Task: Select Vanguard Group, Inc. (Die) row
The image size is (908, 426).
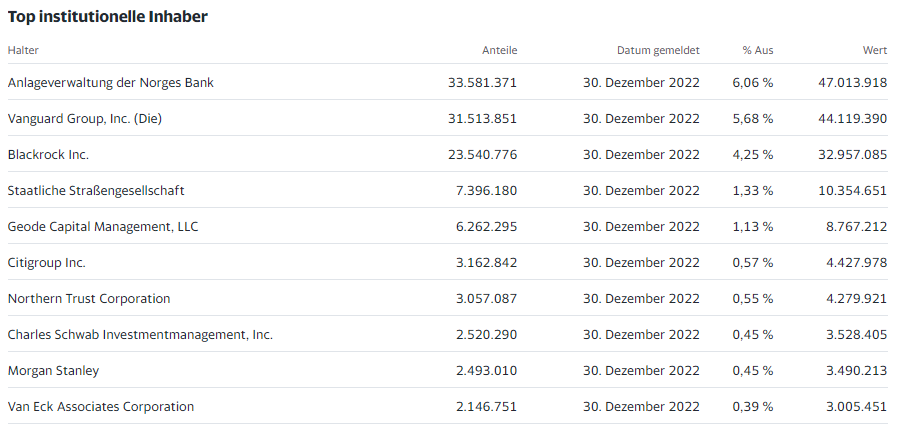Action: coord(447,119)
